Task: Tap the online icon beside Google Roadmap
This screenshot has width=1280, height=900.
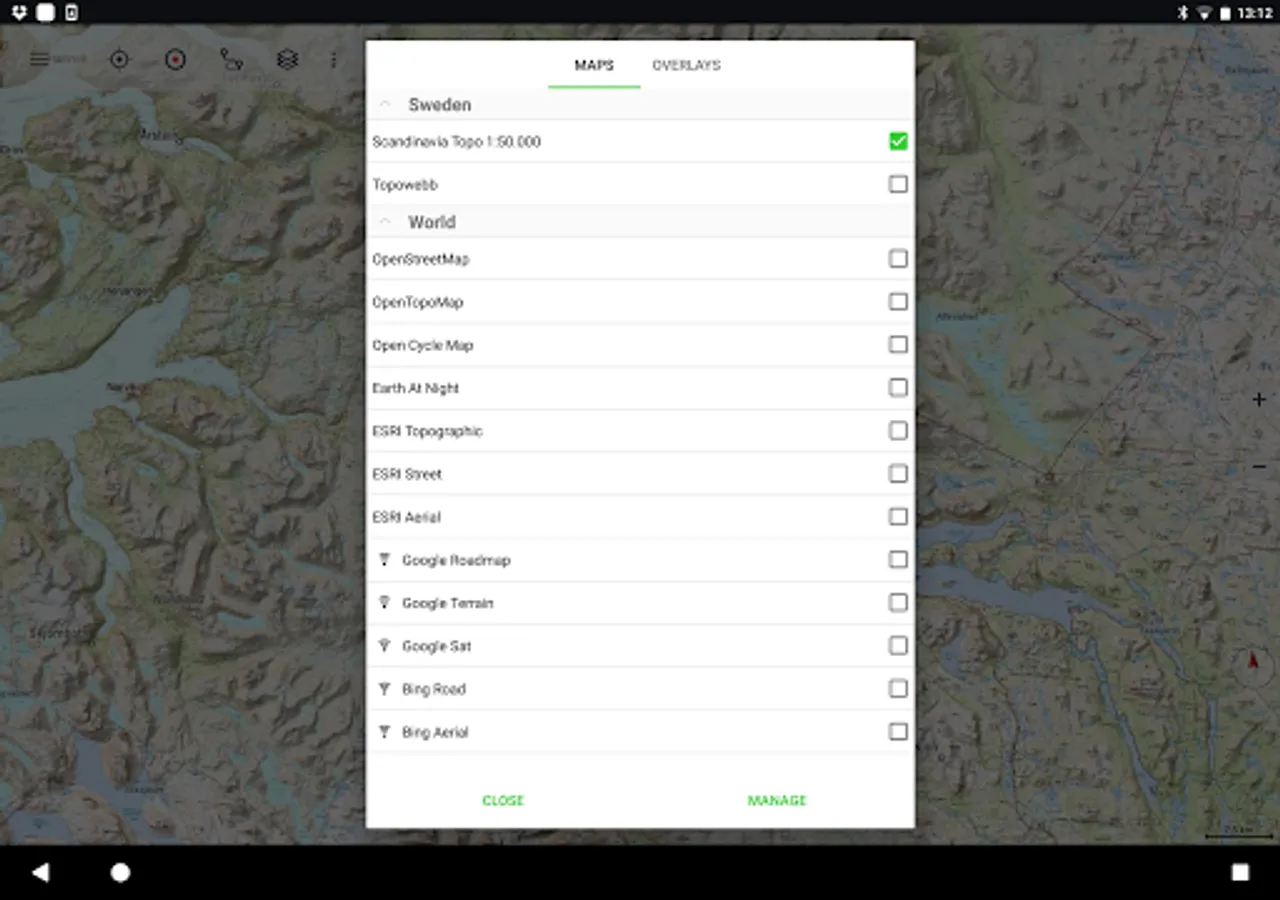Action: (384, 560)
